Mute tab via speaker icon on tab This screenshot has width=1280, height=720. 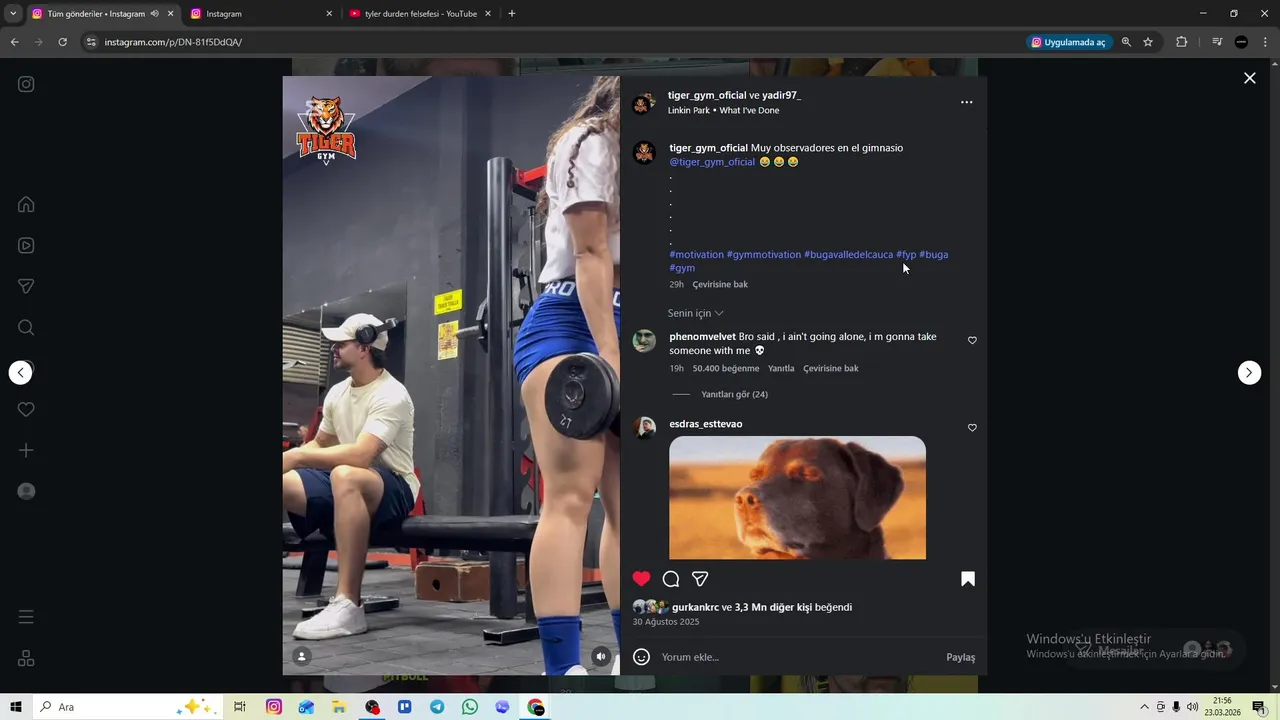click(154, 14)
